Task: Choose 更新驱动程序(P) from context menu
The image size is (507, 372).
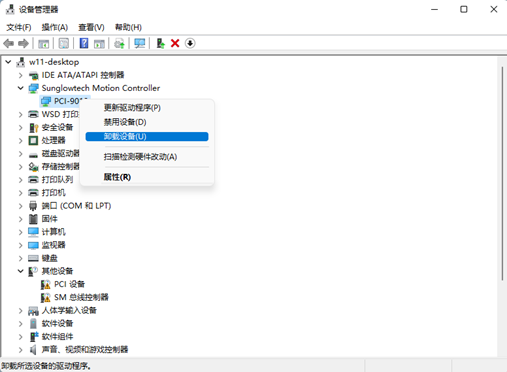Action: 147,108
